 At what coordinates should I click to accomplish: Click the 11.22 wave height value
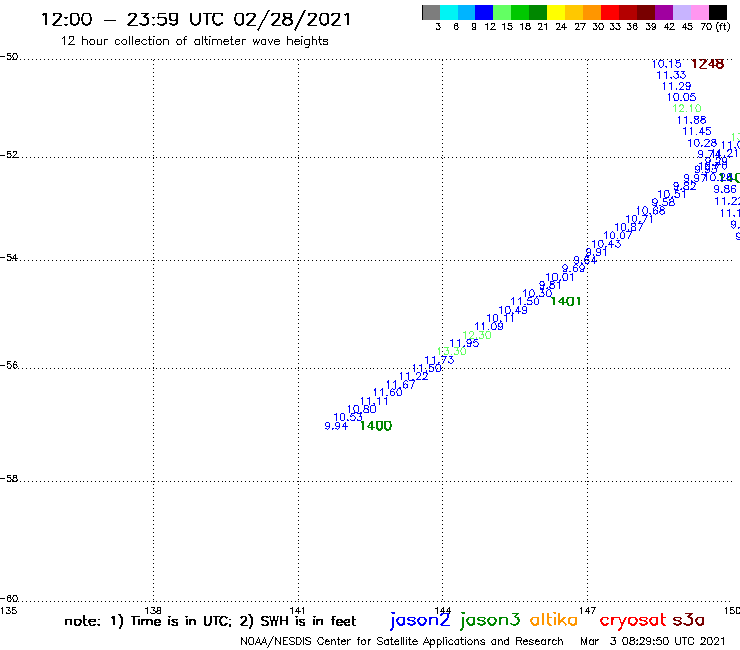pos(414,376)
